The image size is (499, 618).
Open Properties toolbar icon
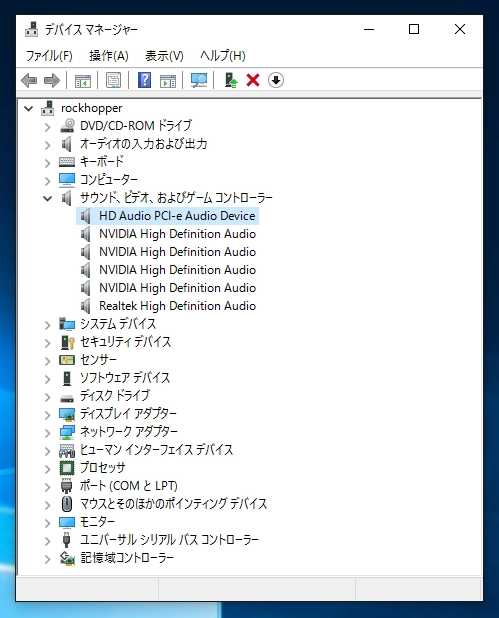(114, 80)
